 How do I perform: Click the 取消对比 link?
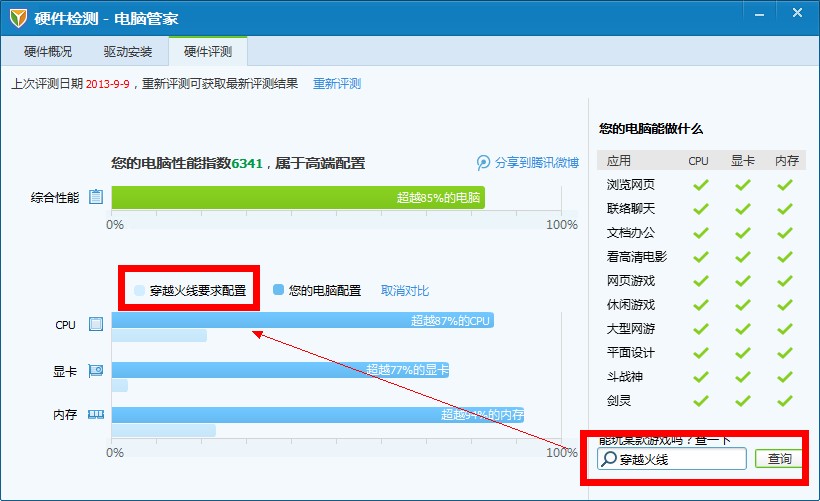point(405,291)
